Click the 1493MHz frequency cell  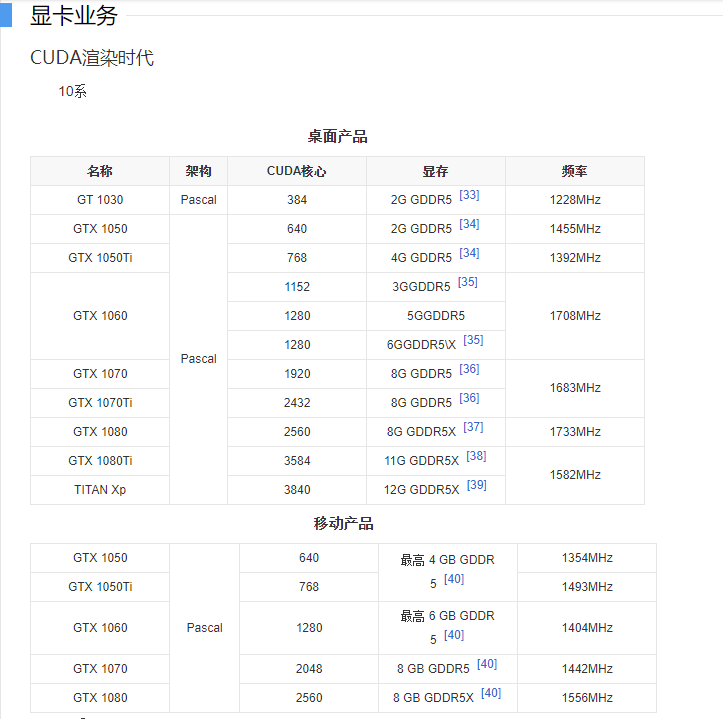(587, 587)
